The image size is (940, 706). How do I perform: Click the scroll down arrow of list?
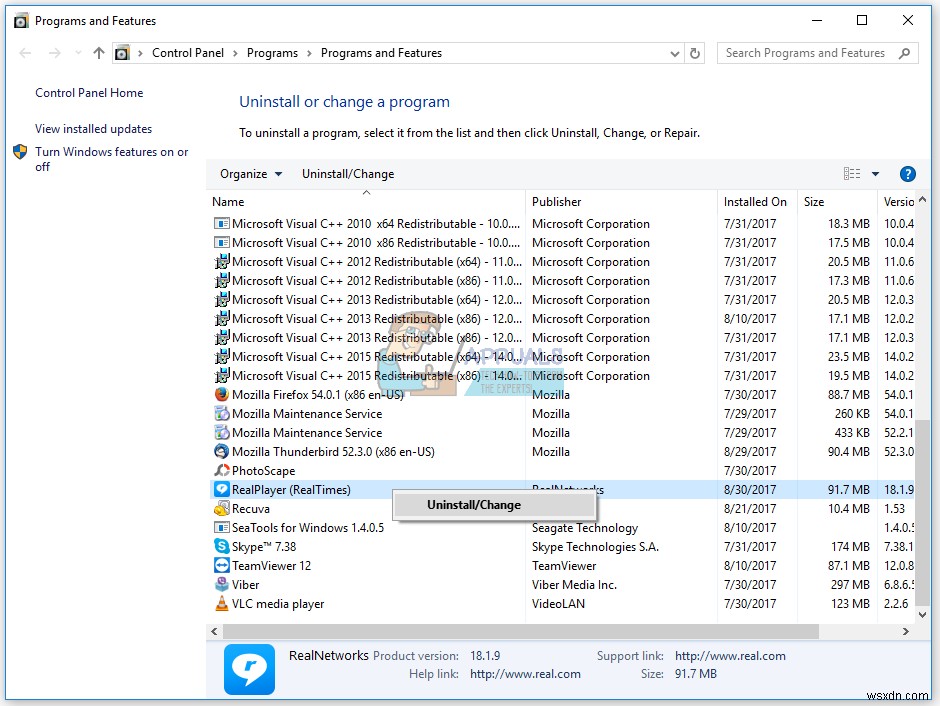click(x=923, y=615)
